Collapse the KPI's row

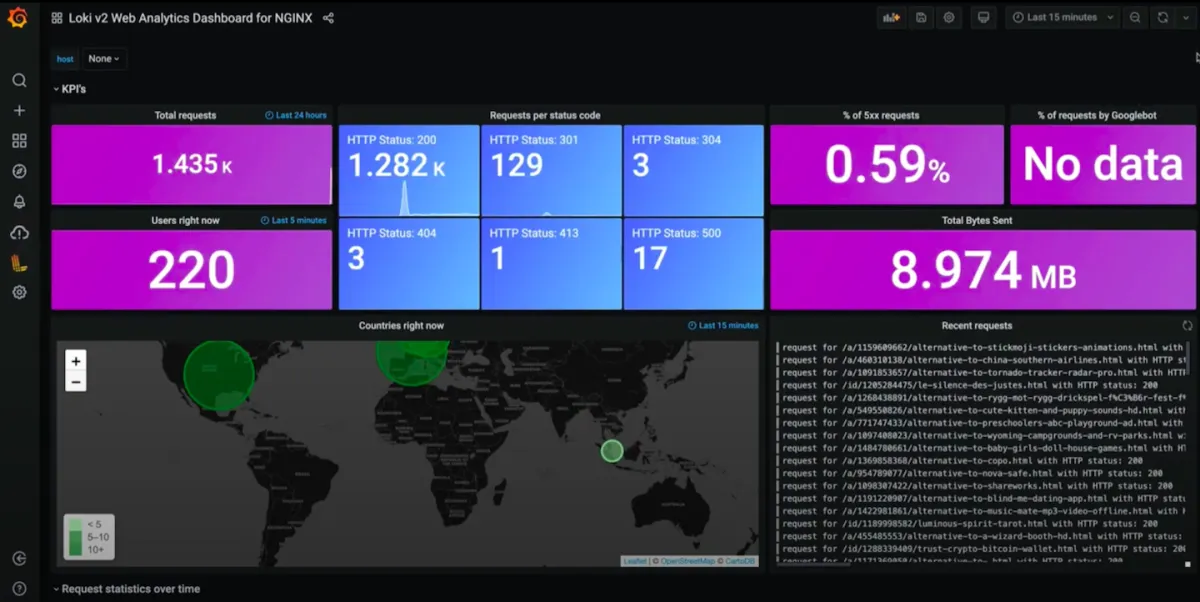68,89
